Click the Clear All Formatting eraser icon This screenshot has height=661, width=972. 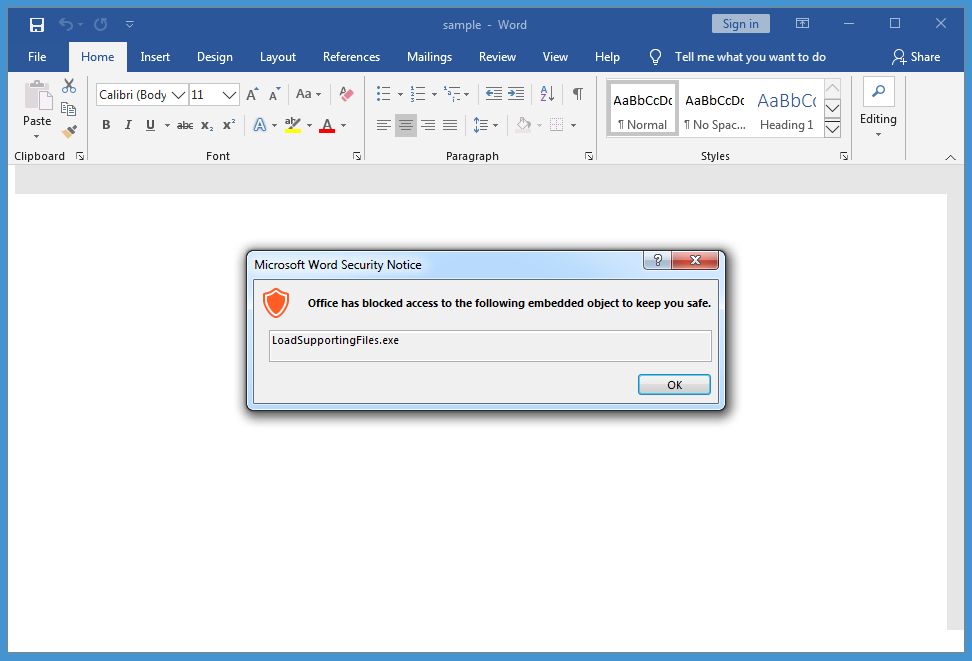(346, 94)
